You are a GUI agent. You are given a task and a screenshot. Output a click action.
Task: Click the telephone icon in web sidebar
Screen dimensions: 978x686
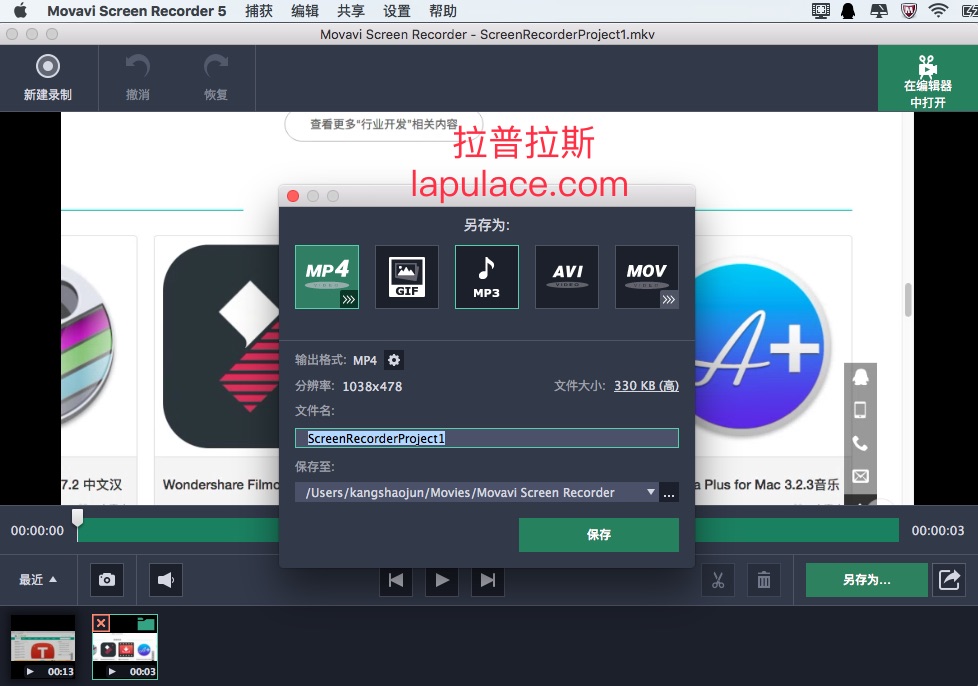[x=860, y=443]
